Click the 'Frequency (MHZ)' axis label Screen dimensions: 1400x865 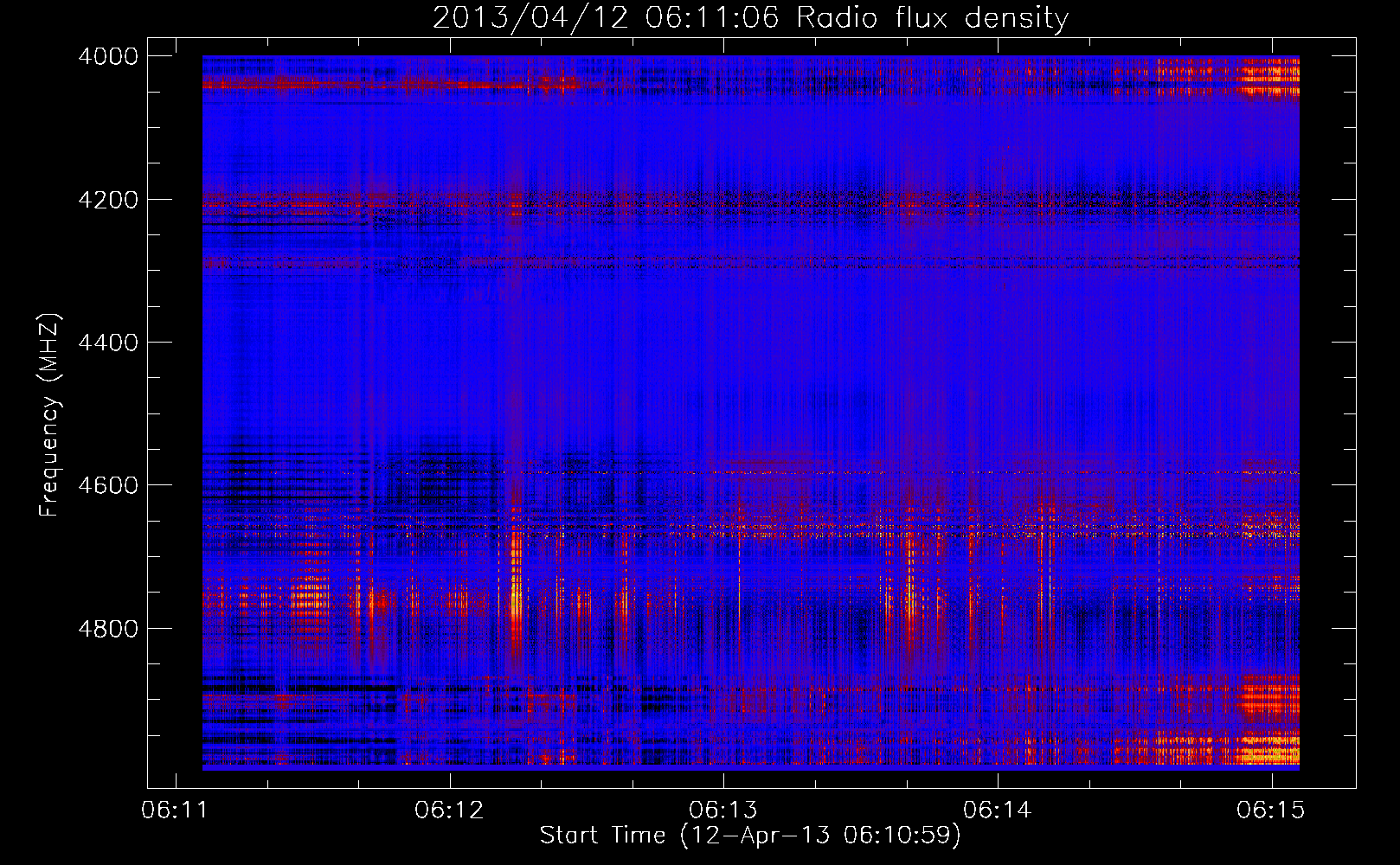49,415
